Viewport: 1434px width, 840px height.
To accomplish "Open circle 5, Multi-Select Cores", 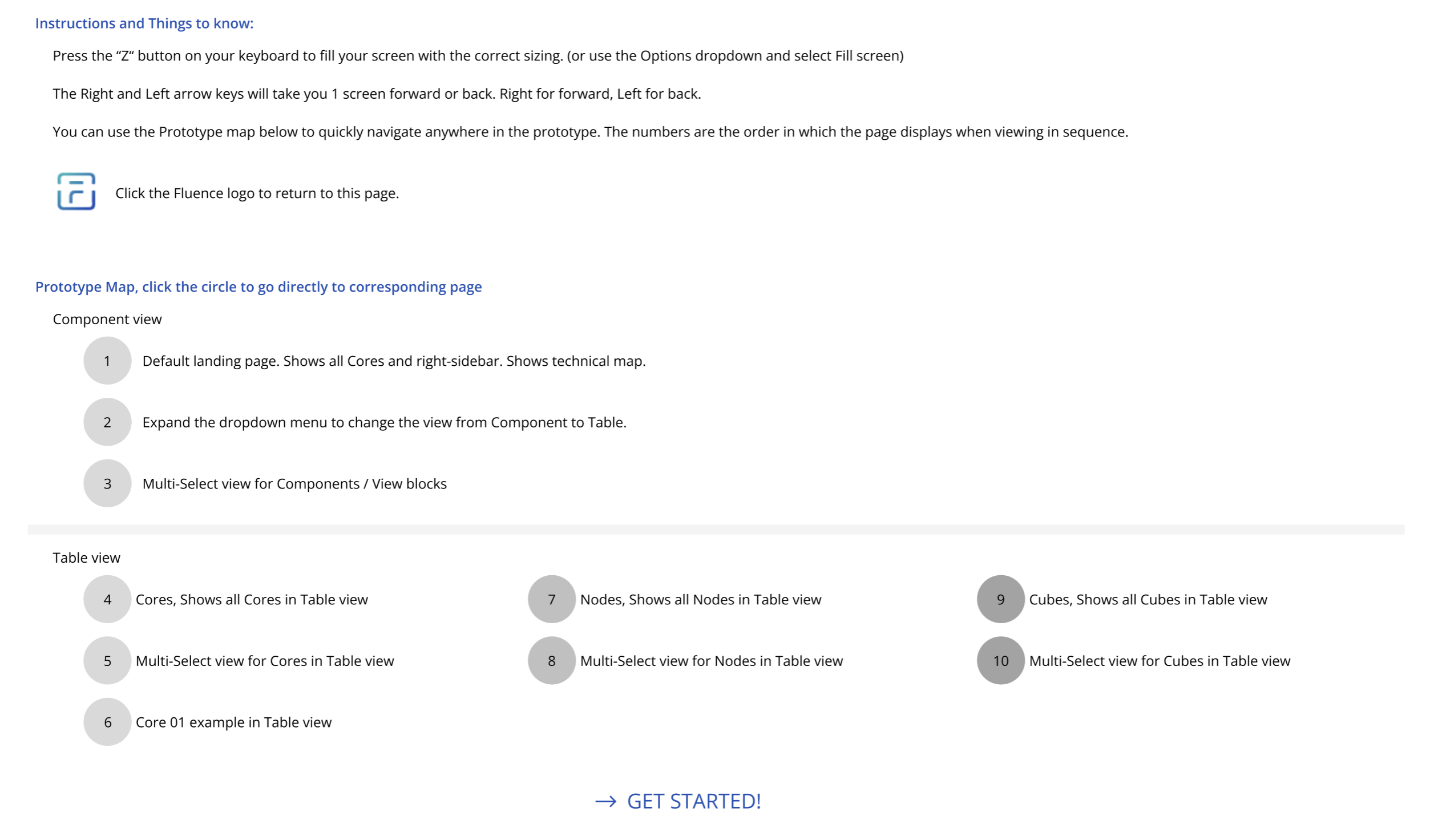I will (107, 661).
